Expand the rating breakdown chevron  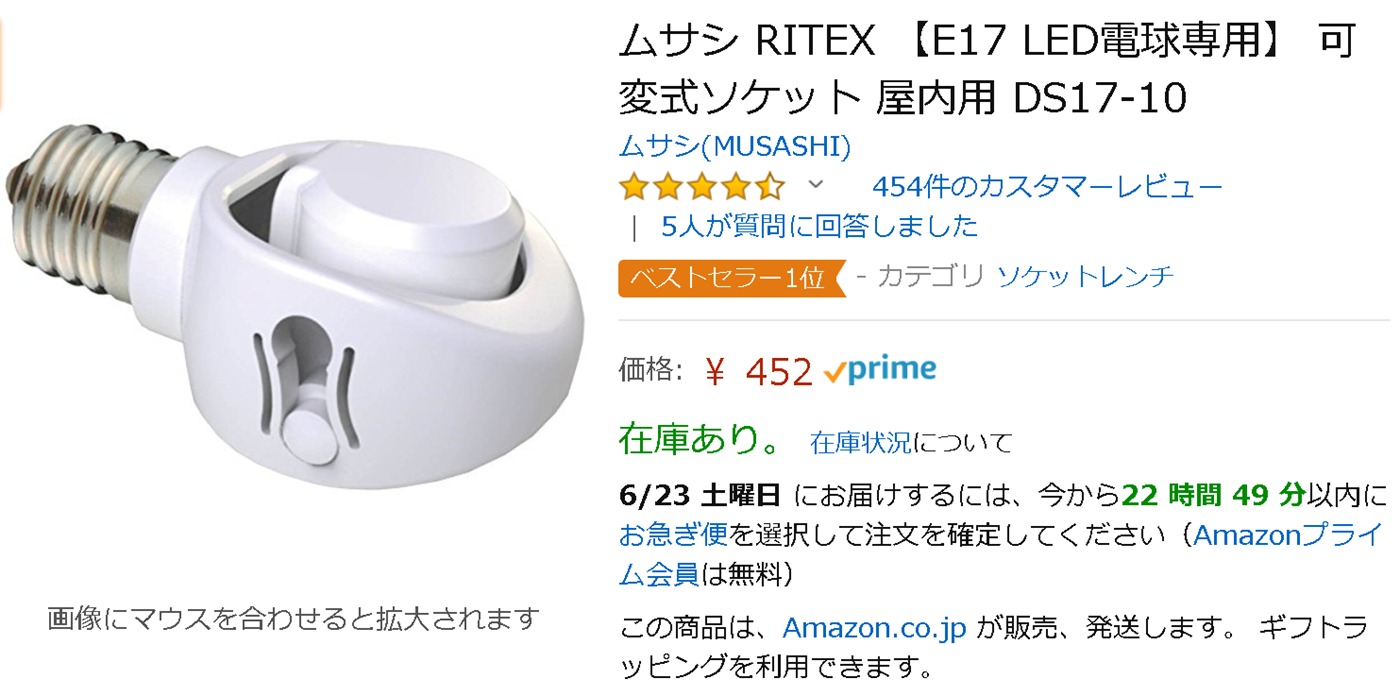(815, 184)
